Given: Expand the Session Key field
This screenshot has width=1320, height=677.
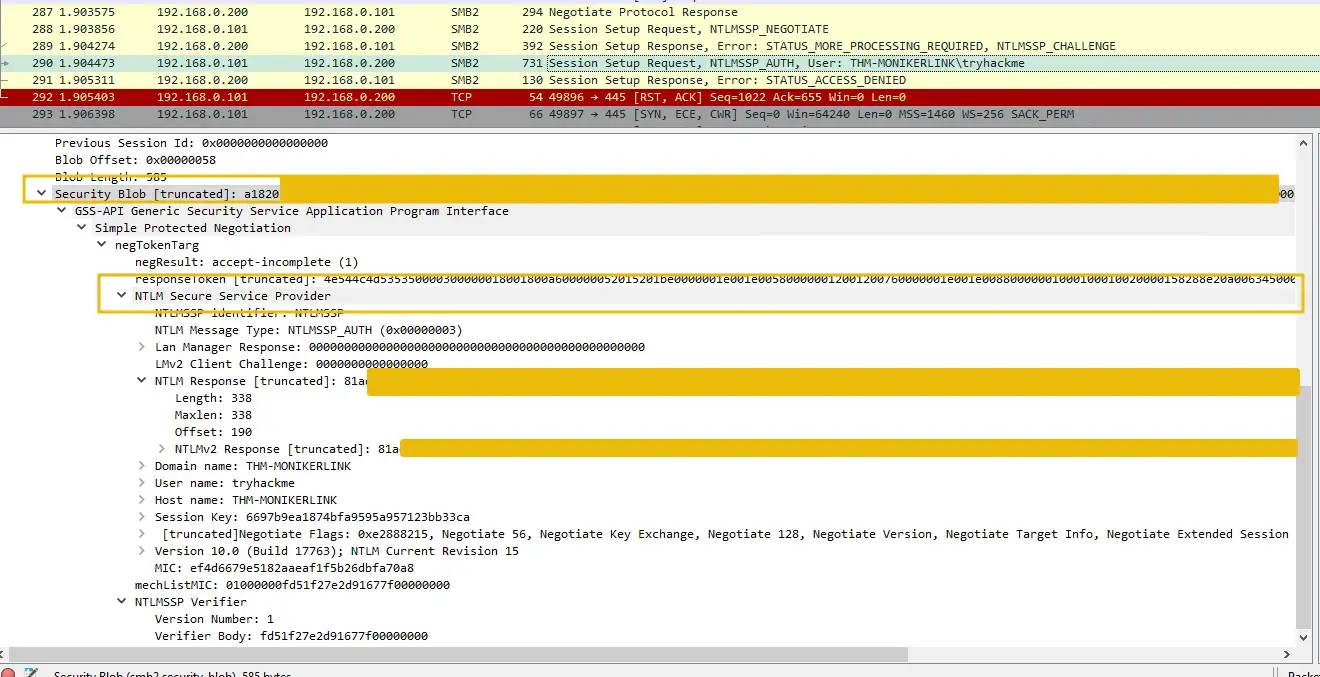Looking at the screenshot, I should point(141,517).
